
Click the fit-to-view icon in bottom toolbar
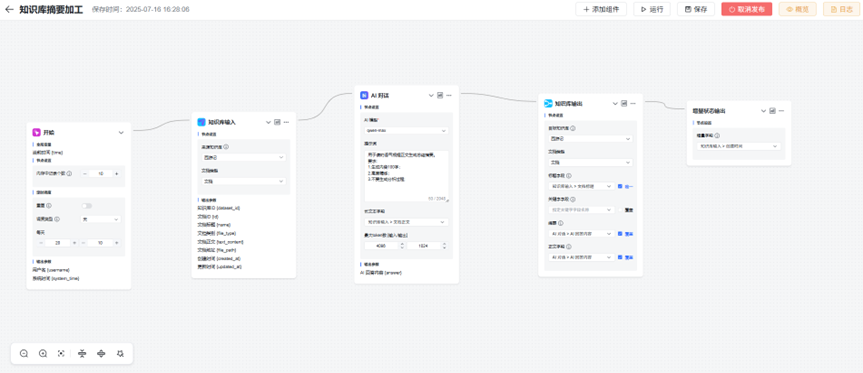(x=61, y=354)
